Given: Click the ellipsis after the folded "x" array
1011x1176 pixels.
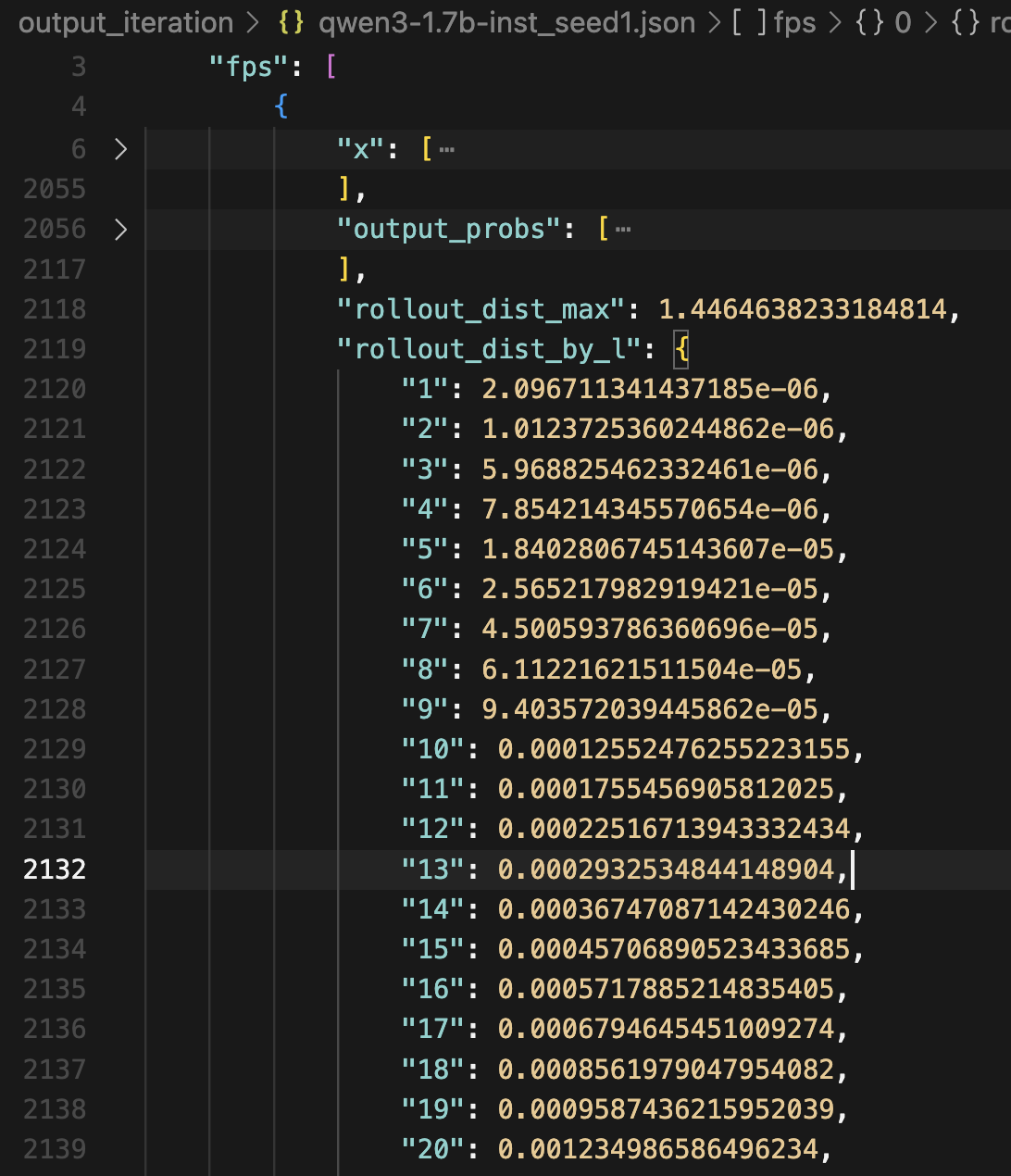Looking at the screenshot, I should pyautogui.click(x=447, y=149).
